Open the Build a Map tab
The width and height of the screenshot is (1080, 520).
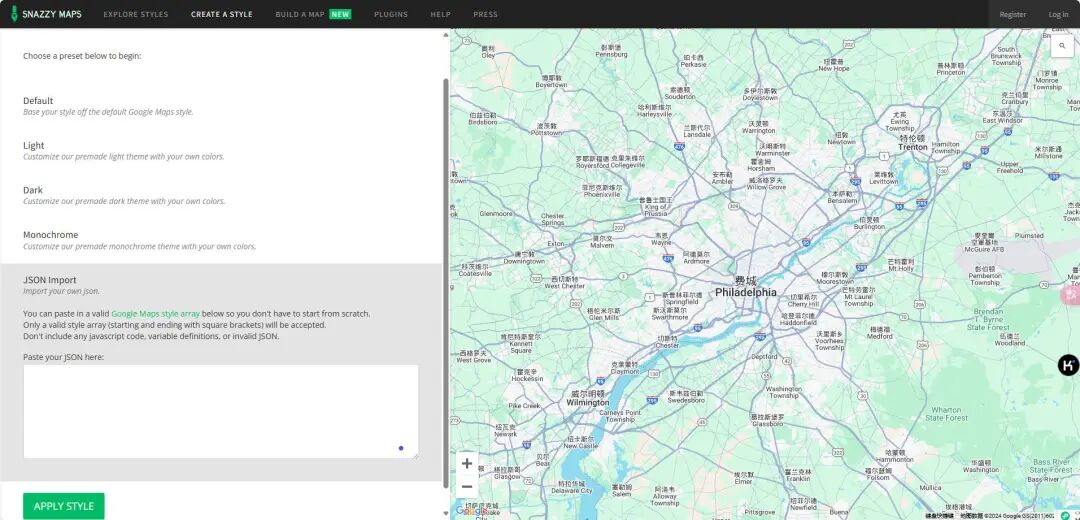point(300,14)
